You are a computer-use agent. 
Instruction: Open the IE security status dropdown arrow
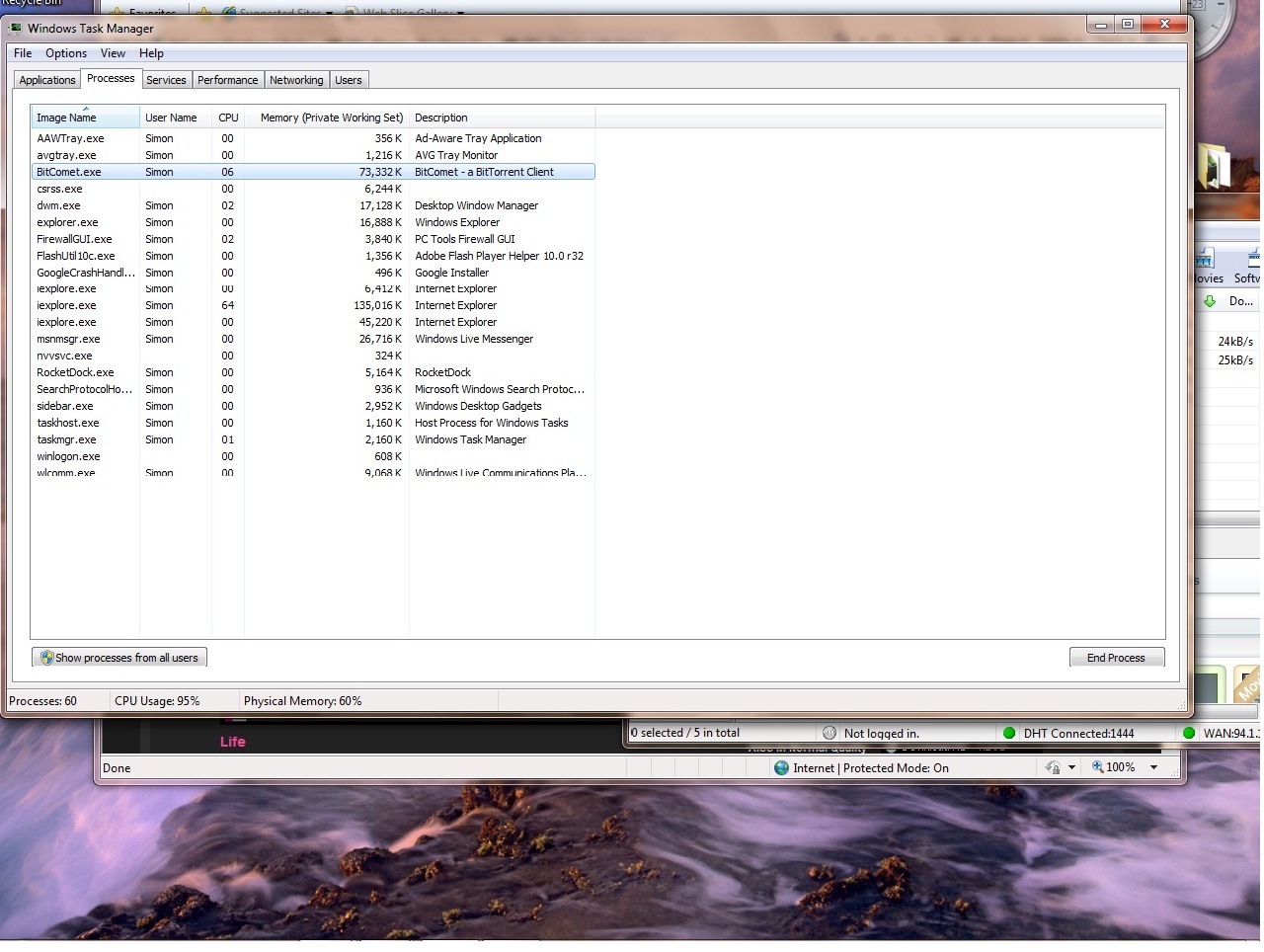(x=1071, y=767)
